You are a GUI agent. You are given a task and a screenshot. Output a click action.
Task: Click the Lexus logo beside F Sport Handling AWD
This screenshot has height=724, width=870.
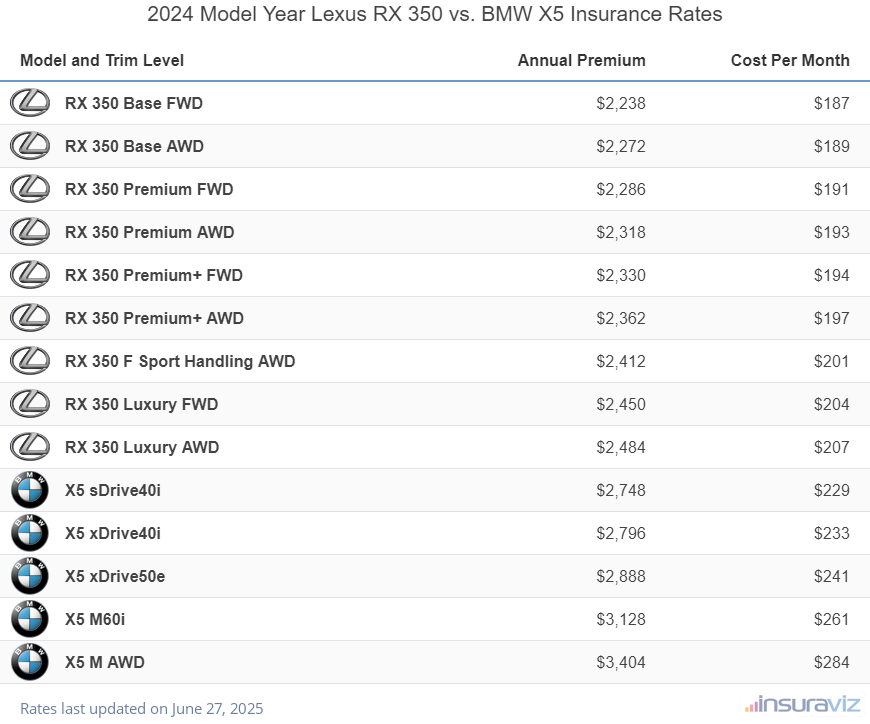click(30, 361)
